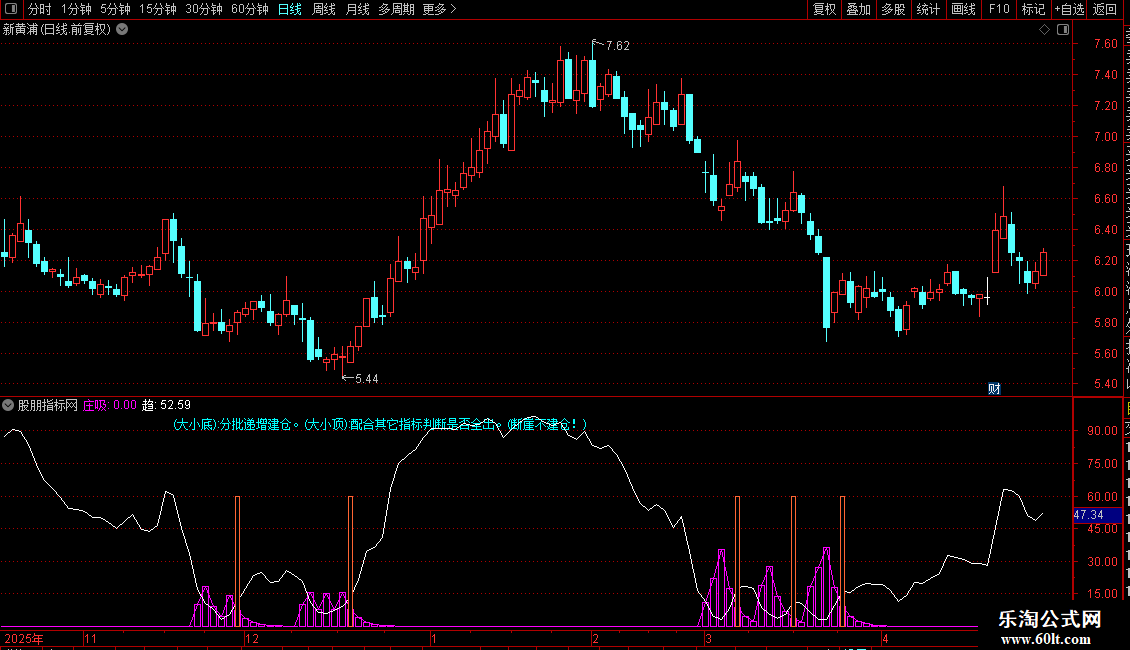Click the 47.34 current value tag

pos(1098,515)
